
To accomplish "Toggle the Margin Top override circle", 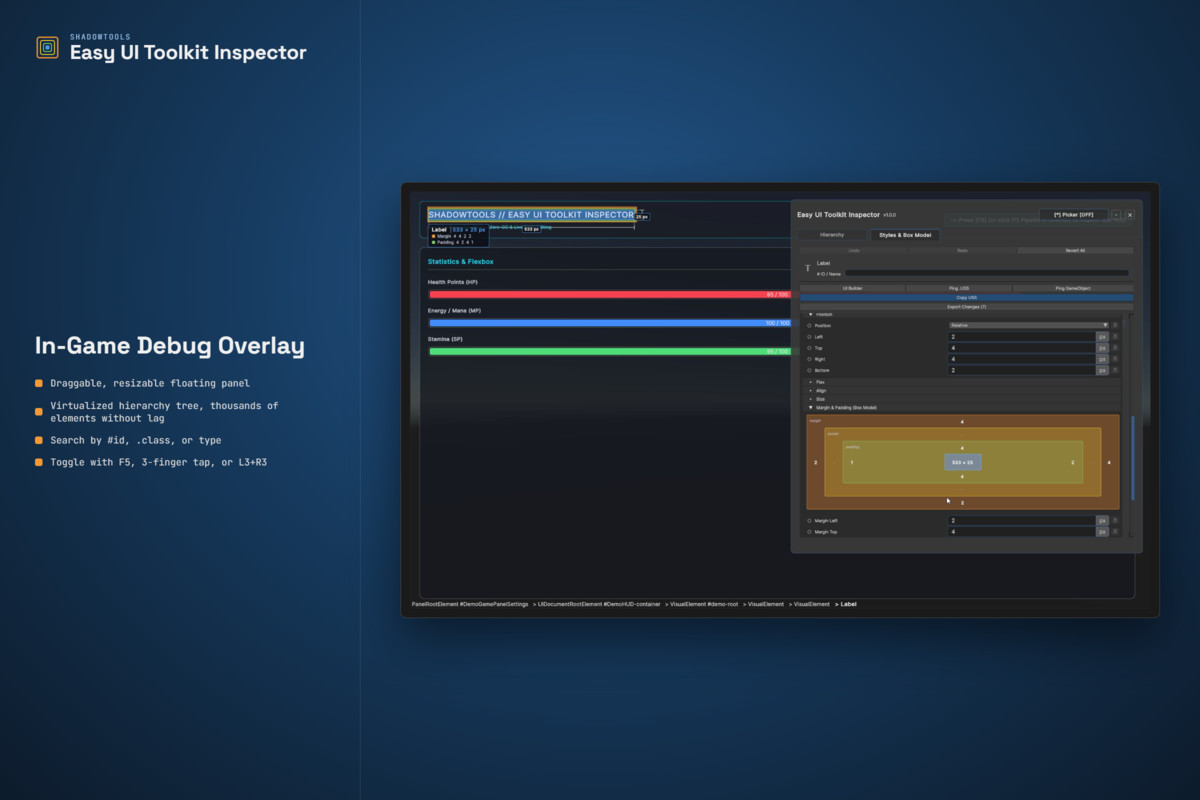I will [809, 532].
